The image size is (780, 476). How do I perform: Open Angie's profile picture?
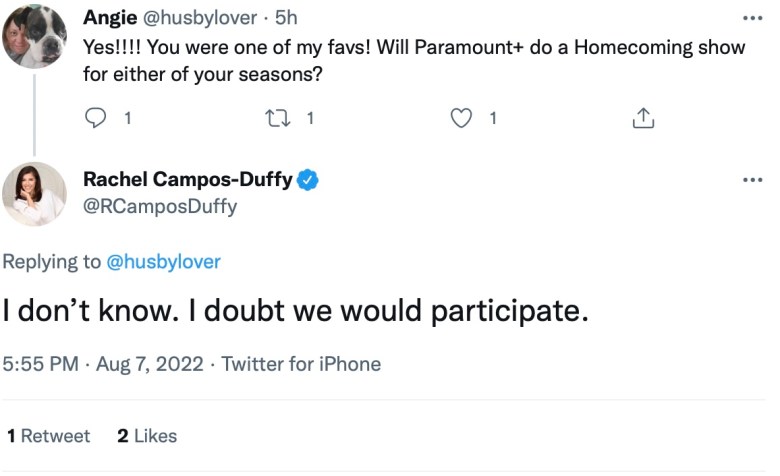coord(35,35)
